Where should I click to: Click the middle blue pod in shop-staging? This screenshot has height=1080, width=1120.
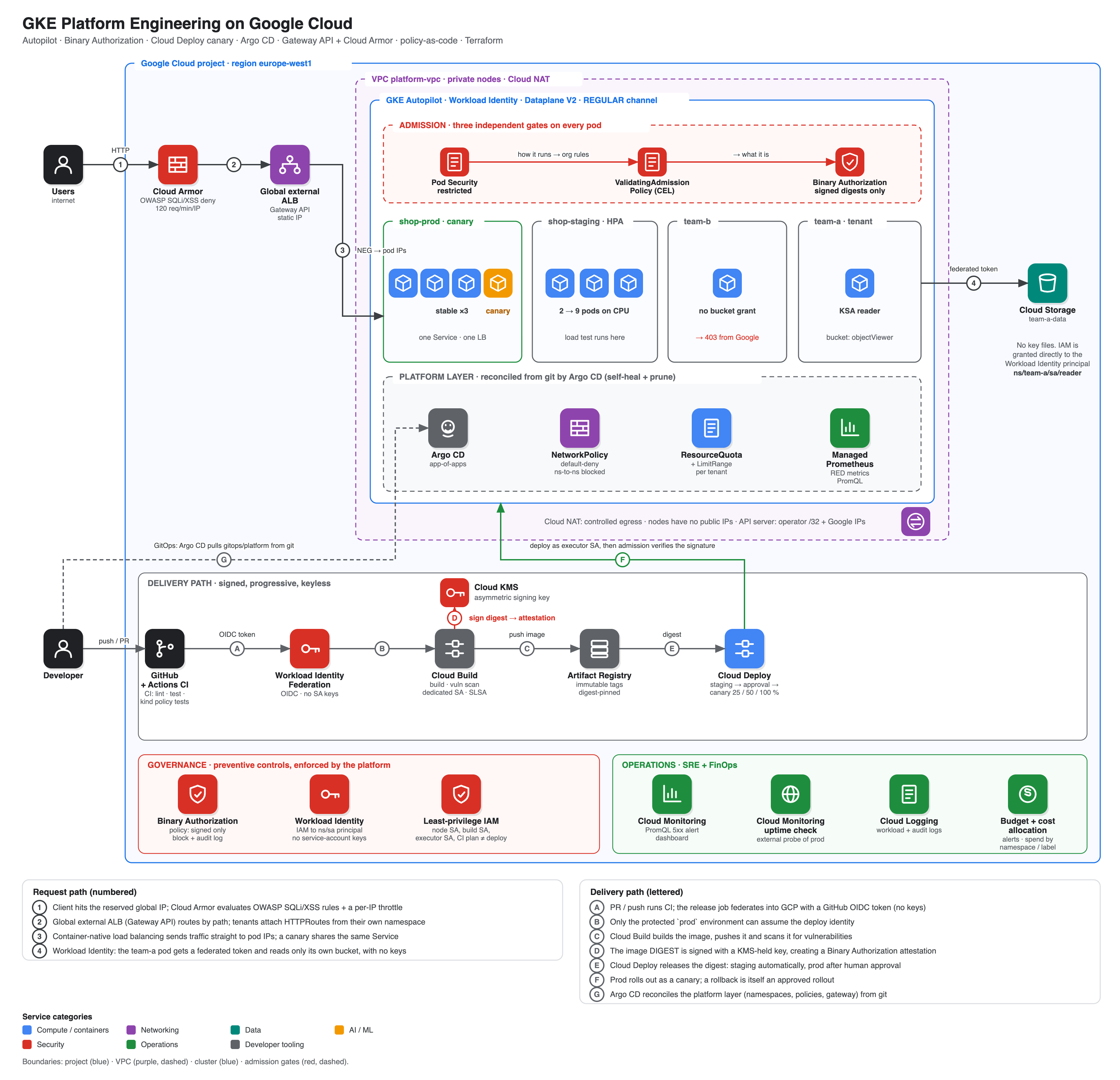click(594, 283)
